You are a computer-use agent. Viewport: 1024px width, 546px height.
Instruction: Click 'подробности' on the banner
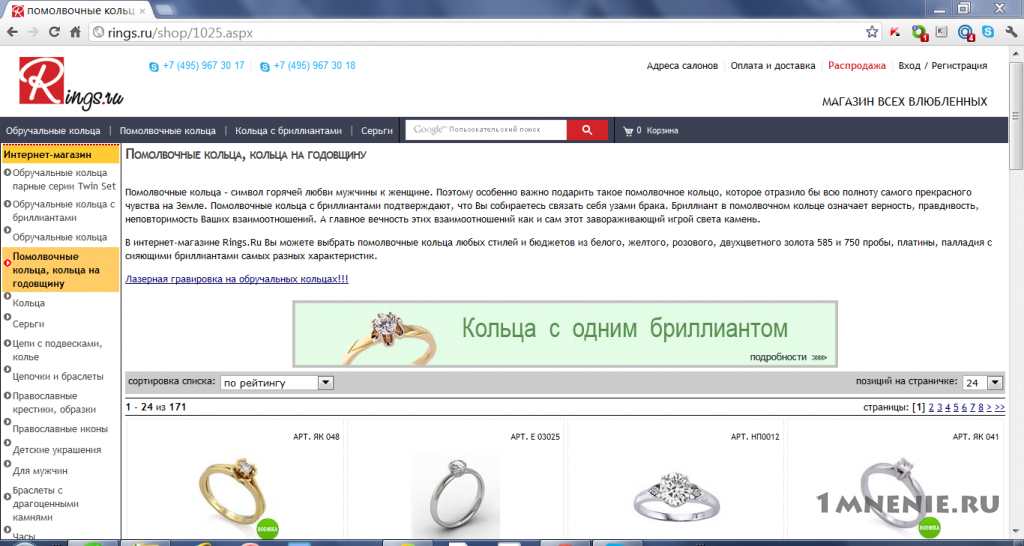(x=788, y=357)
